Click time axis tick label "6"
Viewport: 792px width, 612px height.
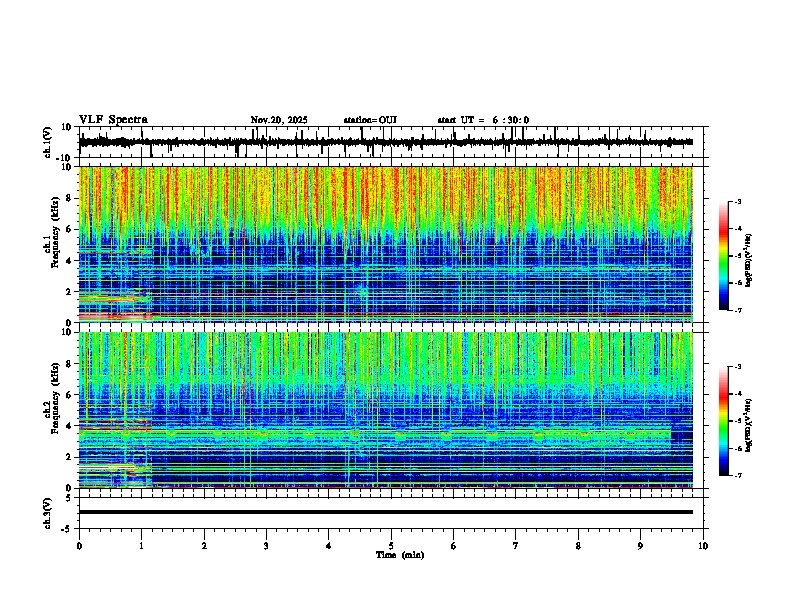coord(453,546)
